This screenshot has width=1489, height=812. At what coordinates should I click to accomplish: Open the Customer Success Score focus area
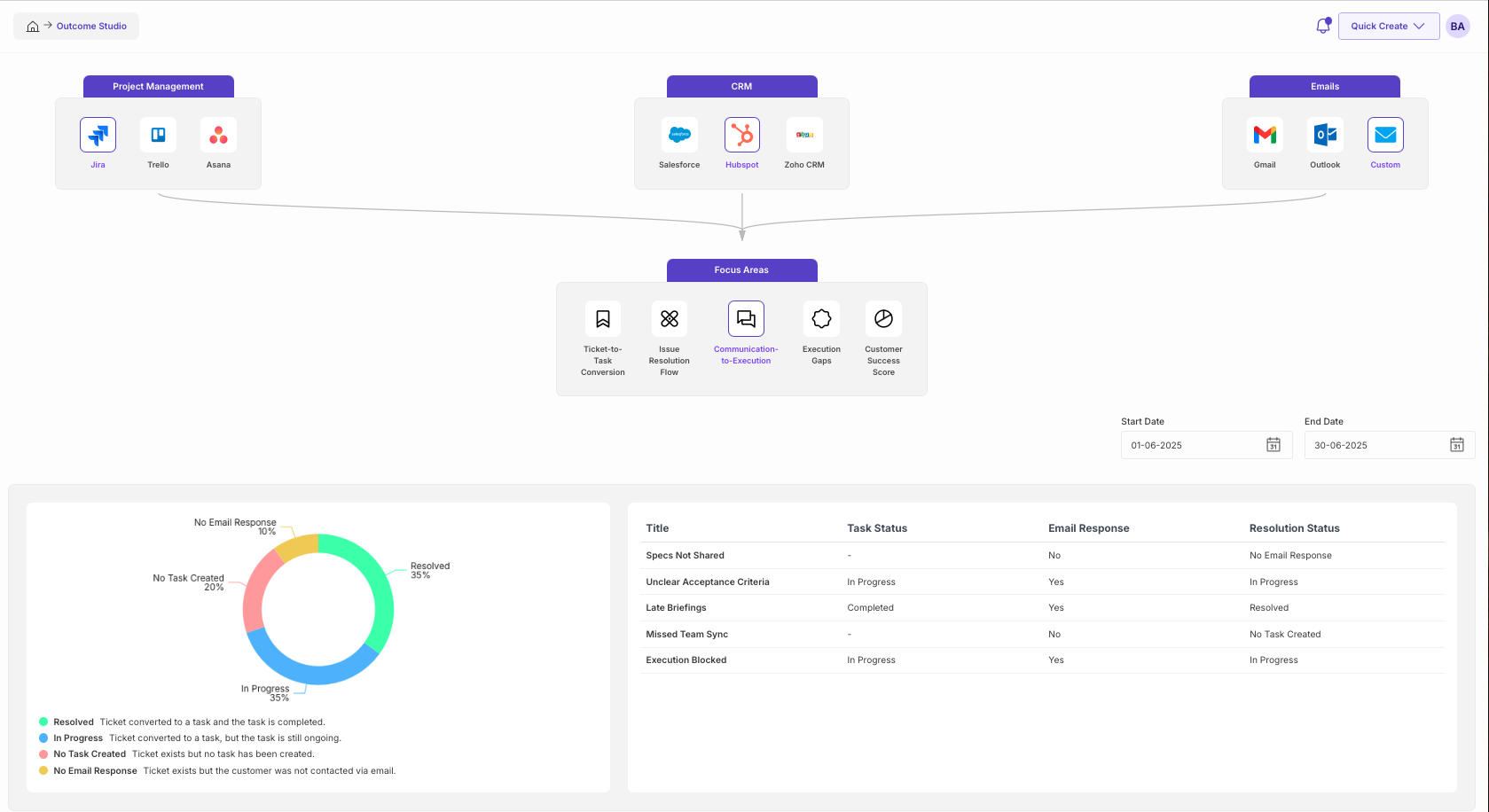(883, 319)
